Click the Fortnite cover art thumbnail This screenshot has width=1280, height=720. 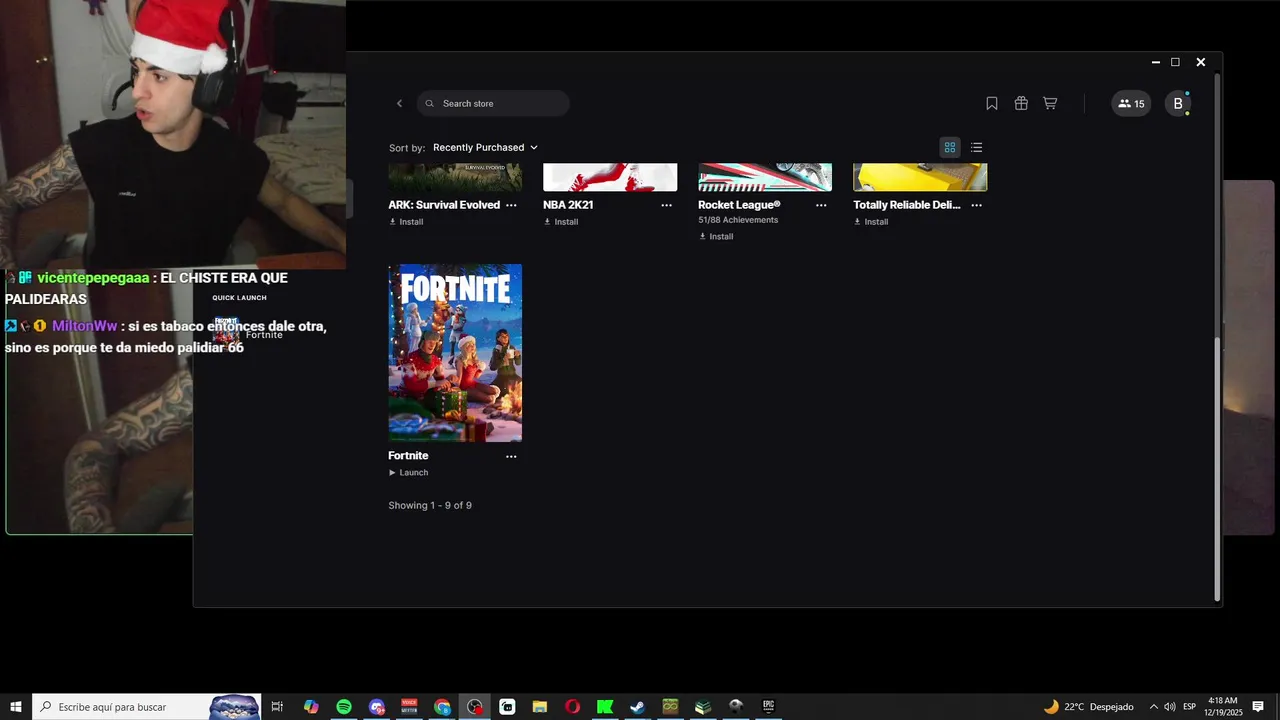tap(455, 353)
